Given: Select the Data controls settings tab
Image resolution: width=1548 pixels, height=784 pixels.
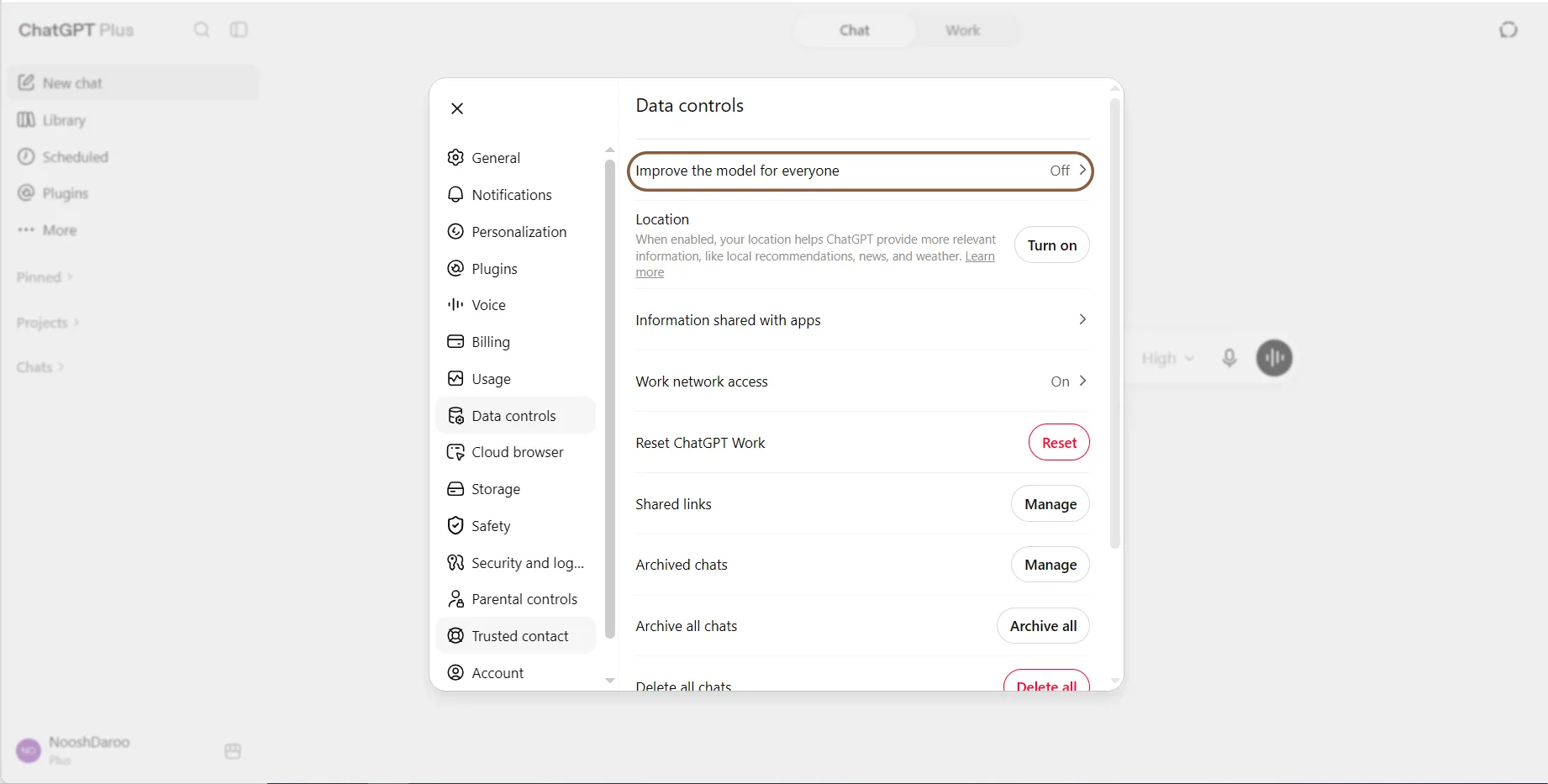Looking at the screenshot, I should click(516, 415).
